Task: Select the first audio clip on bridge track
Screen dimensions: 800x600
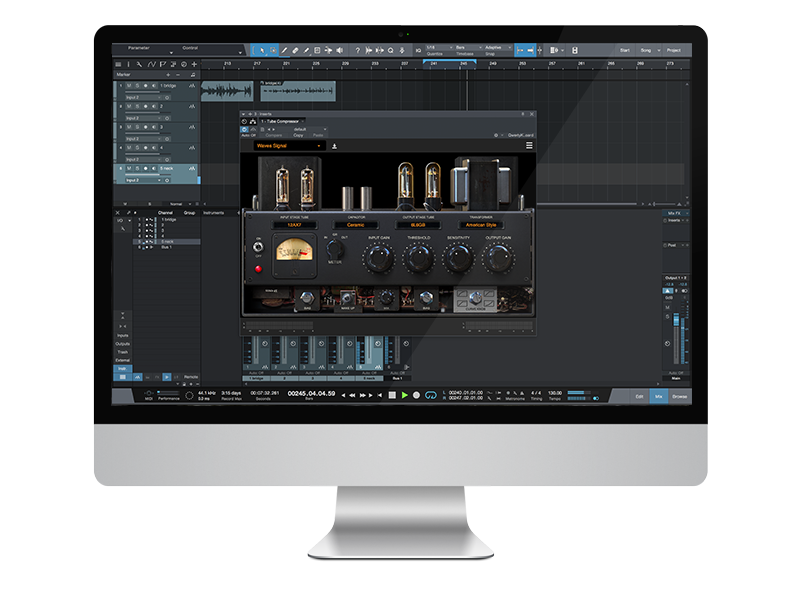Action: tap(228, 91)
